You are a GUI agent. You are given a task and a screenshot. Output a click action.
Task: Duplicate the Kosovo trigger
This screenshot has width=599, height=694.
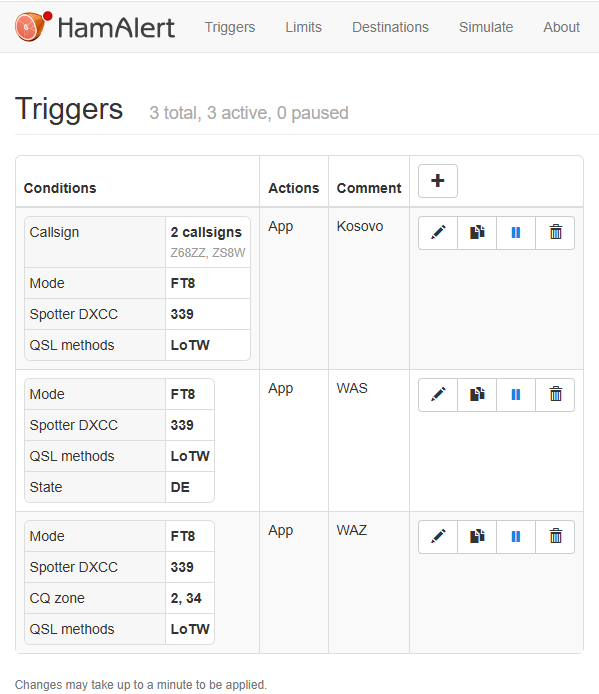[477, 233]
